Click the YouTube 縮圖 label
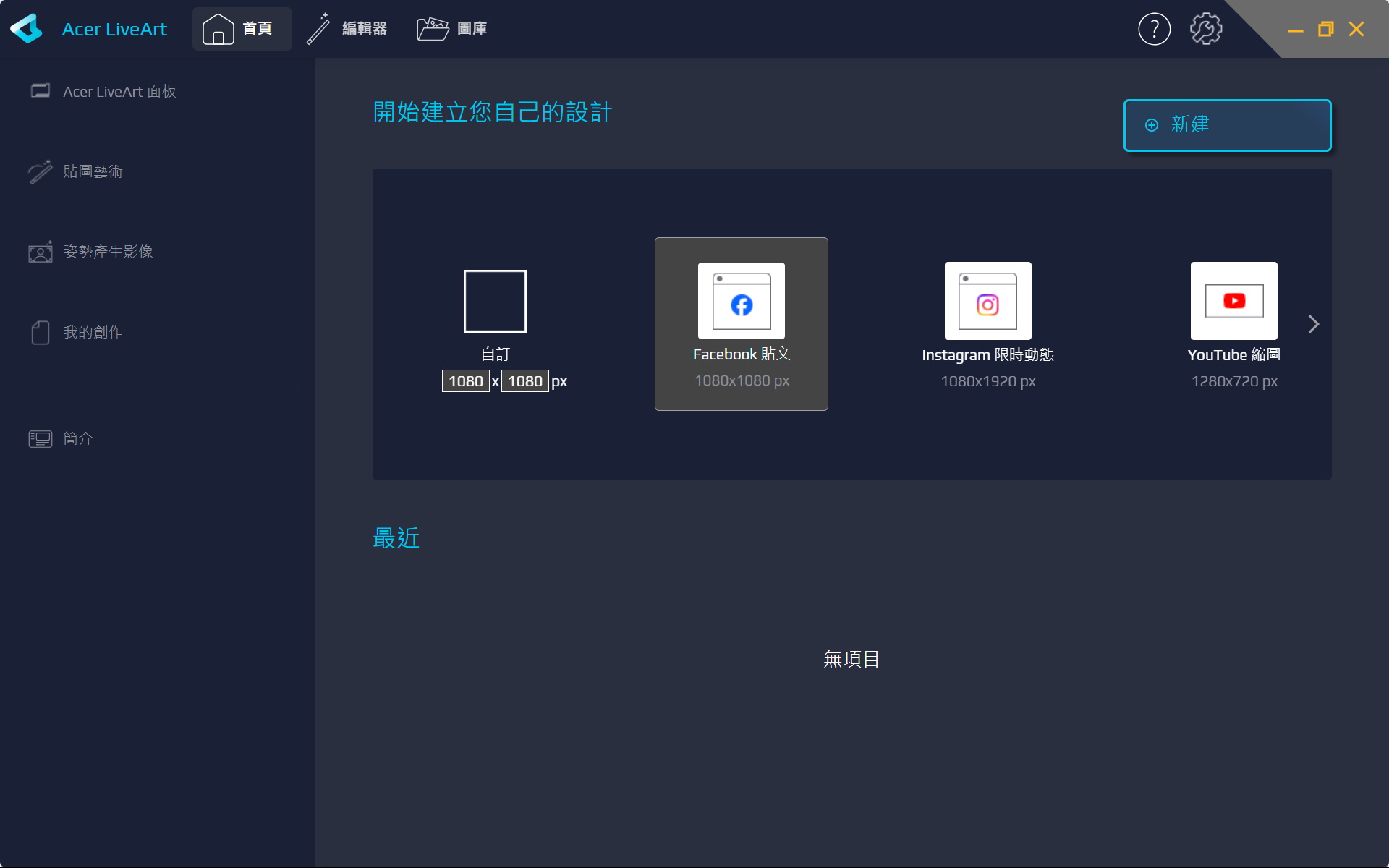Viewport: 1389px width, 868px height. click(x=1234, y=355)
